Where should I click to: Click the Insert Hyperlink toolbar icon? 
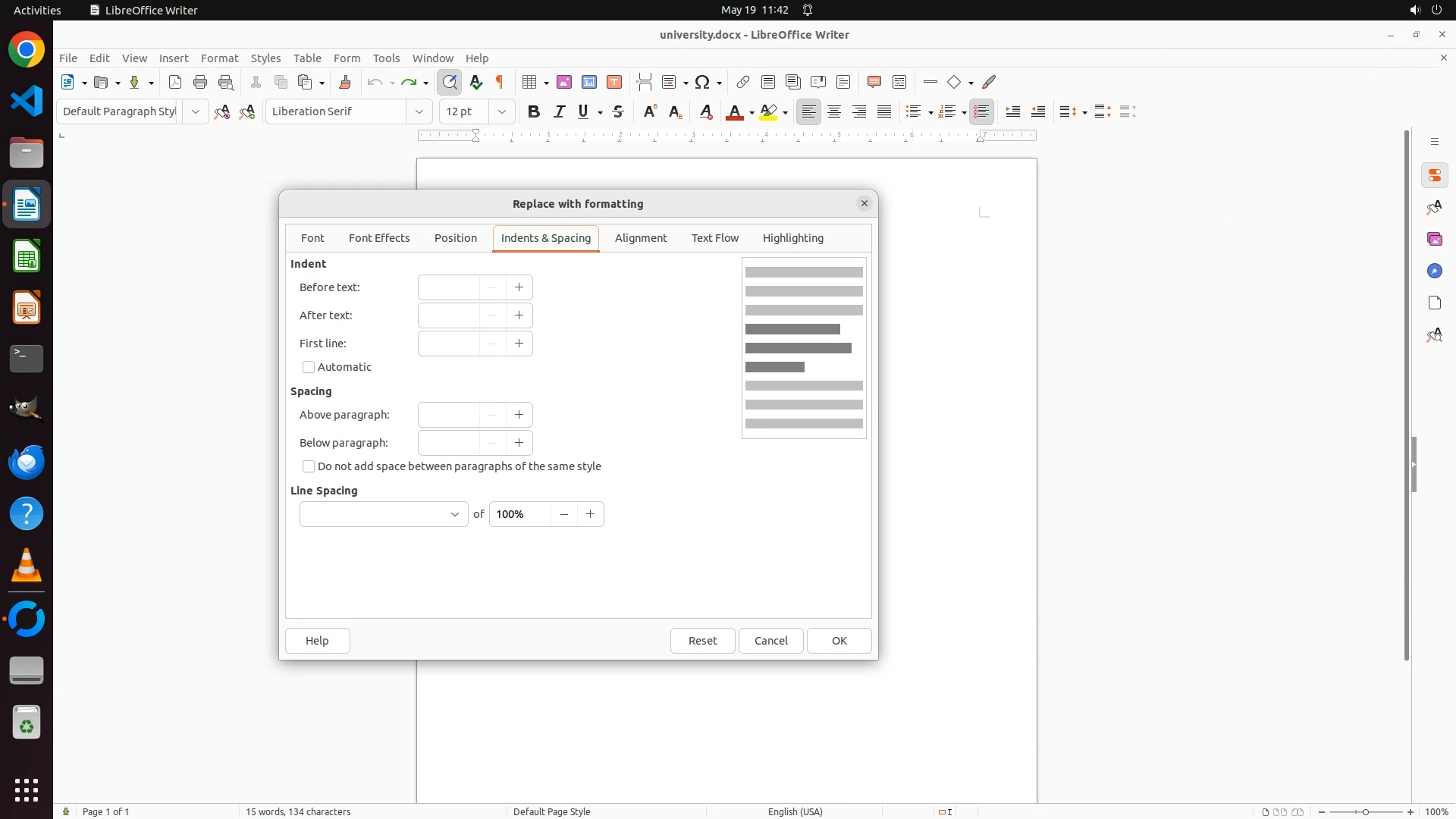click(743, 82)
